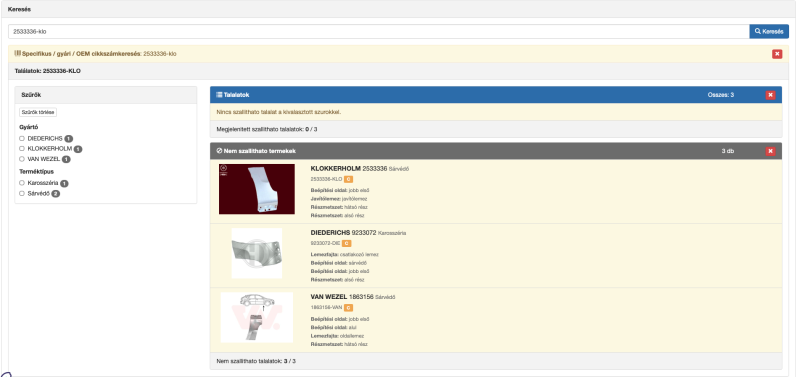Open the VAN WEZEL 1863156 product thumbnail
The width and height of the screenshot is (800, 377).
(x=257, y=317)
